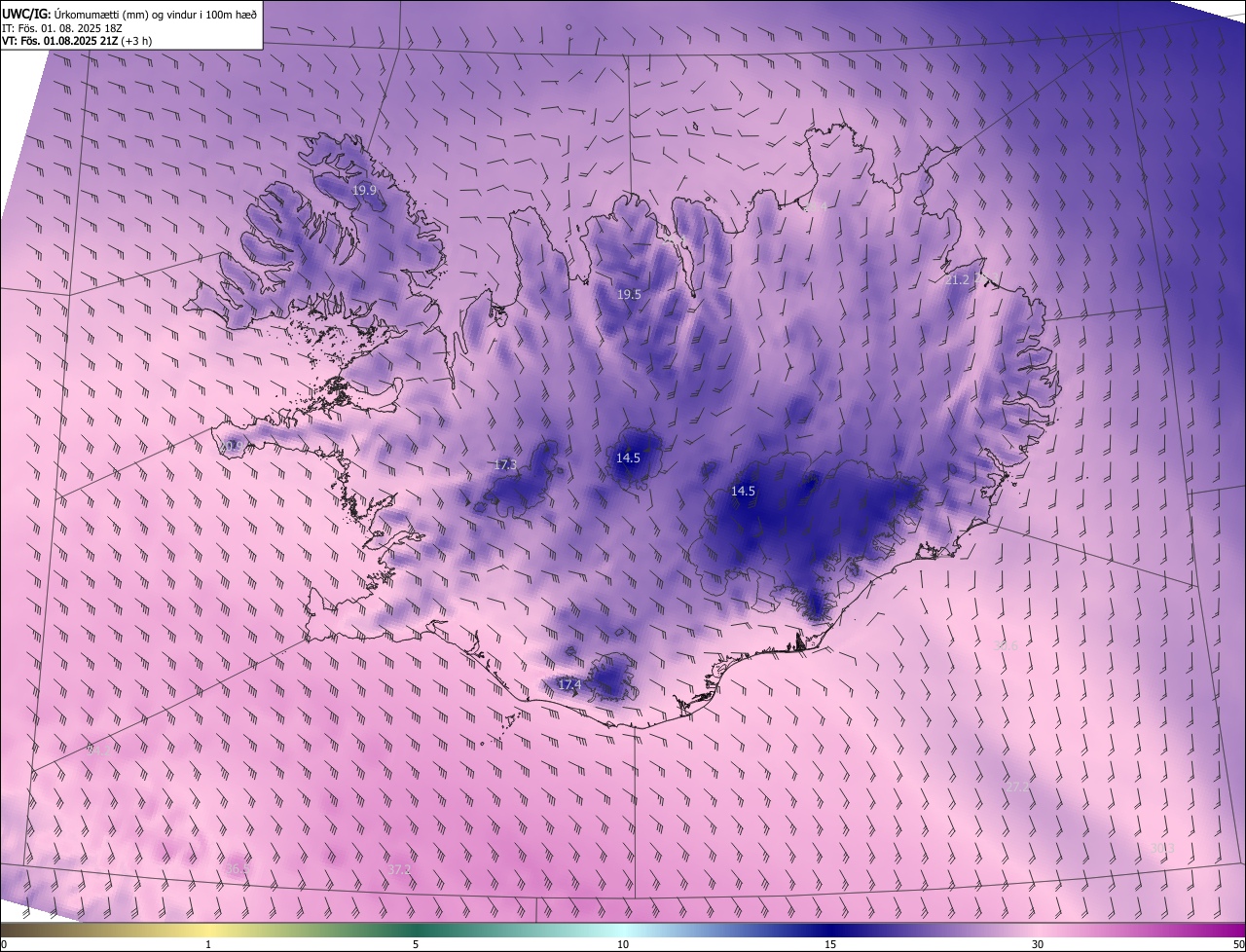Screen dimensions: 1246x952
Task: Click the color scale tick label 5
Action: tap(416, 944)
